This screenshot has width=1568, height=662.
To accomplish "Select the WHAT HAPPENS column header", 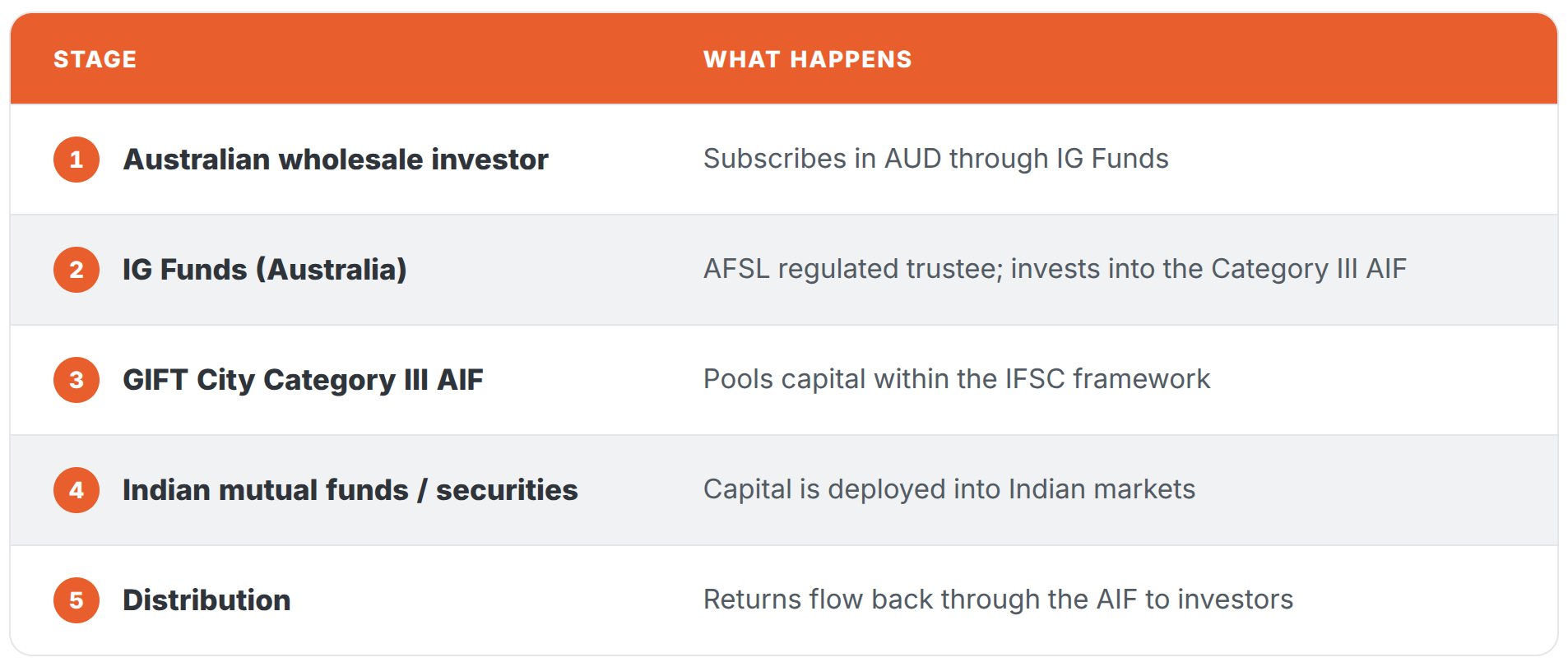I will click(808, 59).
